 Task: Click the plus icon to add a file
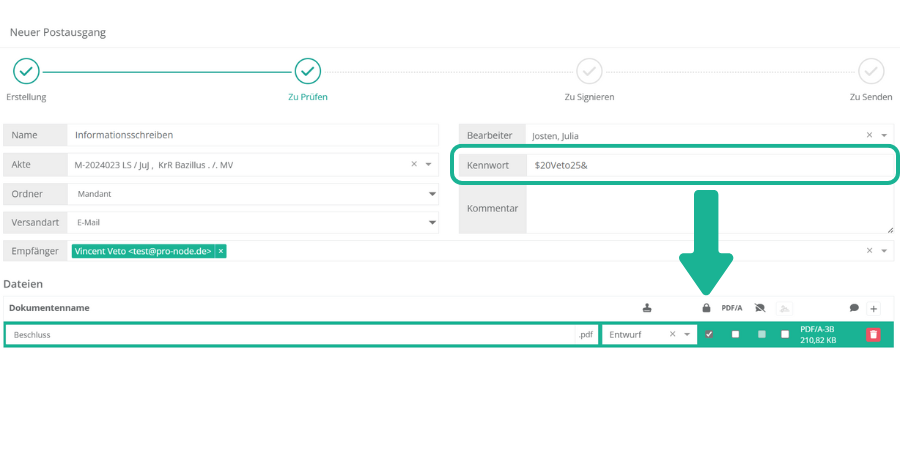tap(873, 309)
